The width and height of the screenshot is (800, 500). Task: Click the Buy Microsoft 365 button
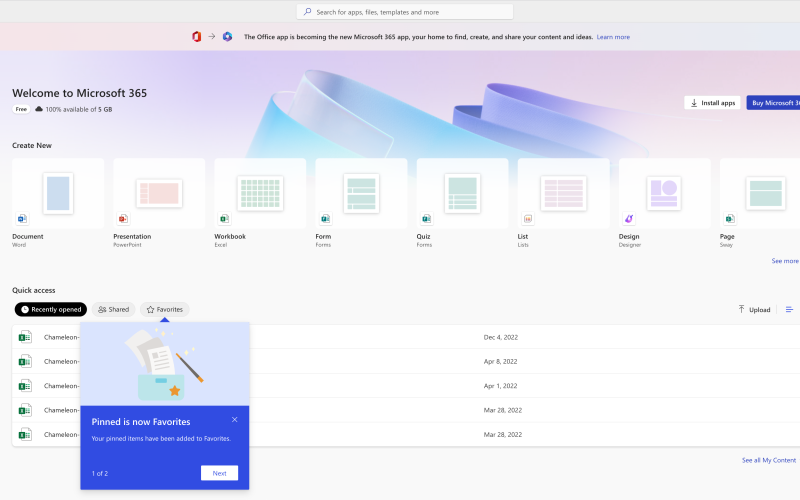[773, 103]
